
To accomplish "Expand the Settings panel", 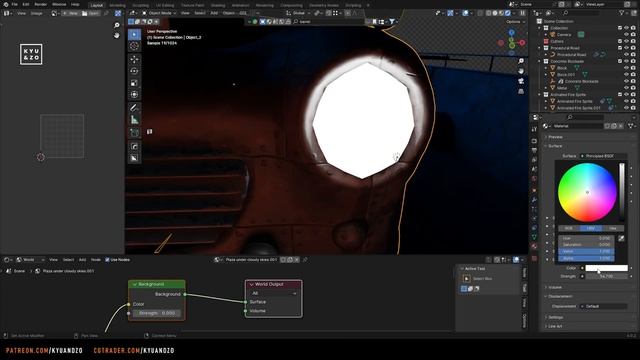I will [x=555, y=317].
